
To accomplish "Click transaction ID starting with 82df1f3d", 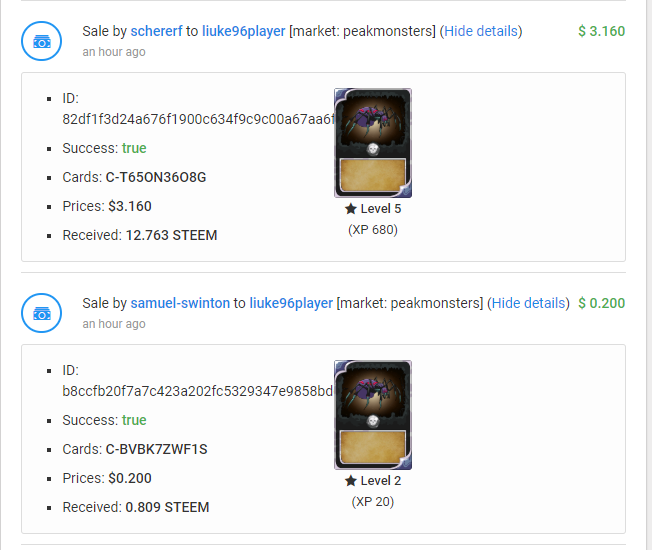I will point(198,119).
